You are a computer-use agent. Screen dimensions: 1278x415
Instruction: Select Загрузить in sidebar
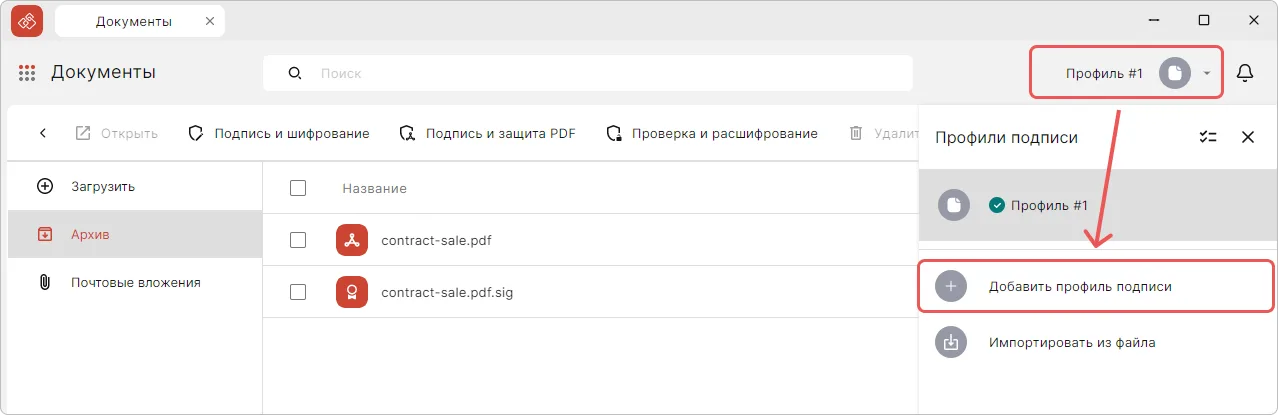[x=134, y=186]
